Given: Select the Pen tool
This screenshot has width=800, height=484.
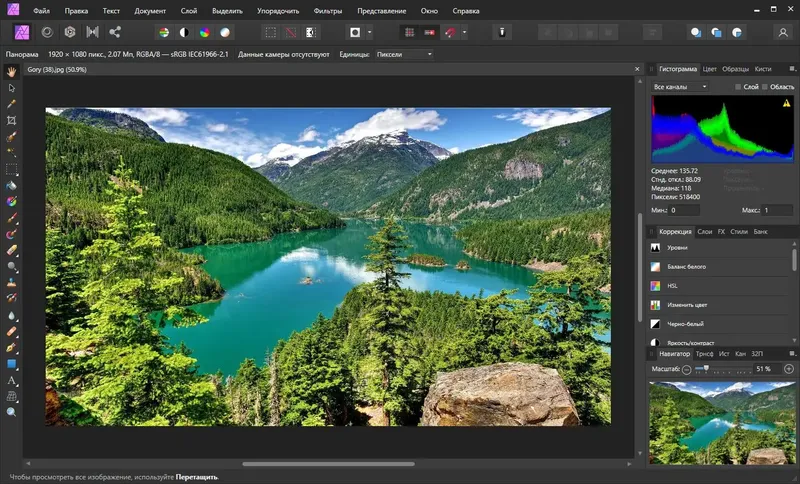Looking at the screenshot, I should coord(11,348).
